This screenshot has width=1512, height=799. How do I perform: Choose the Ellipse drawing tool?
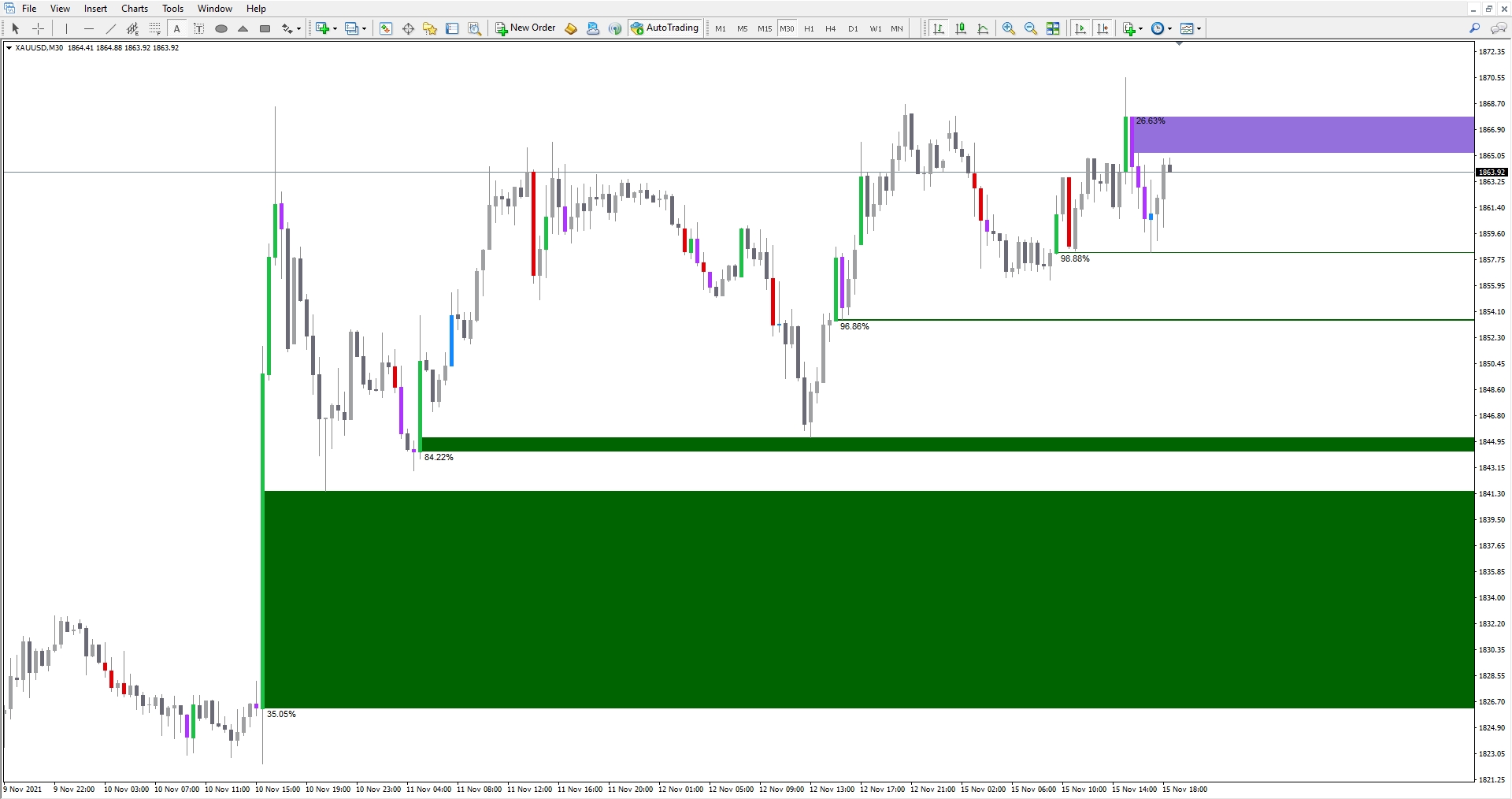tap(221, 28)
